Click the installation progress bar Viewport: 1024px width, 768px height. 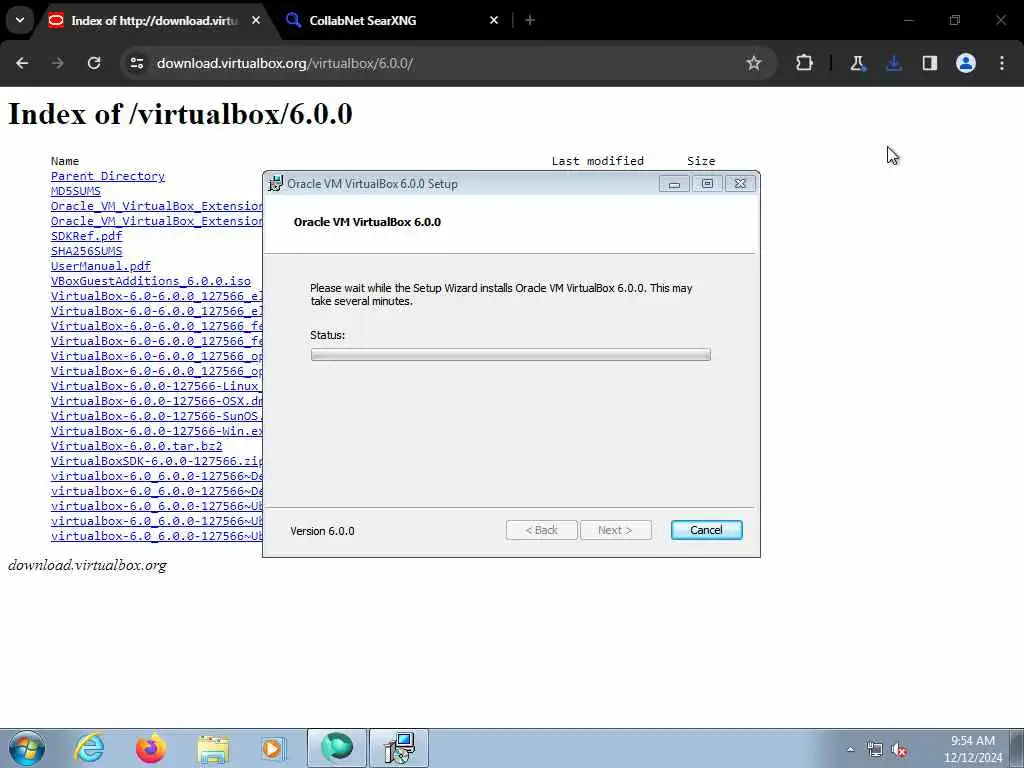click(511, 355)
